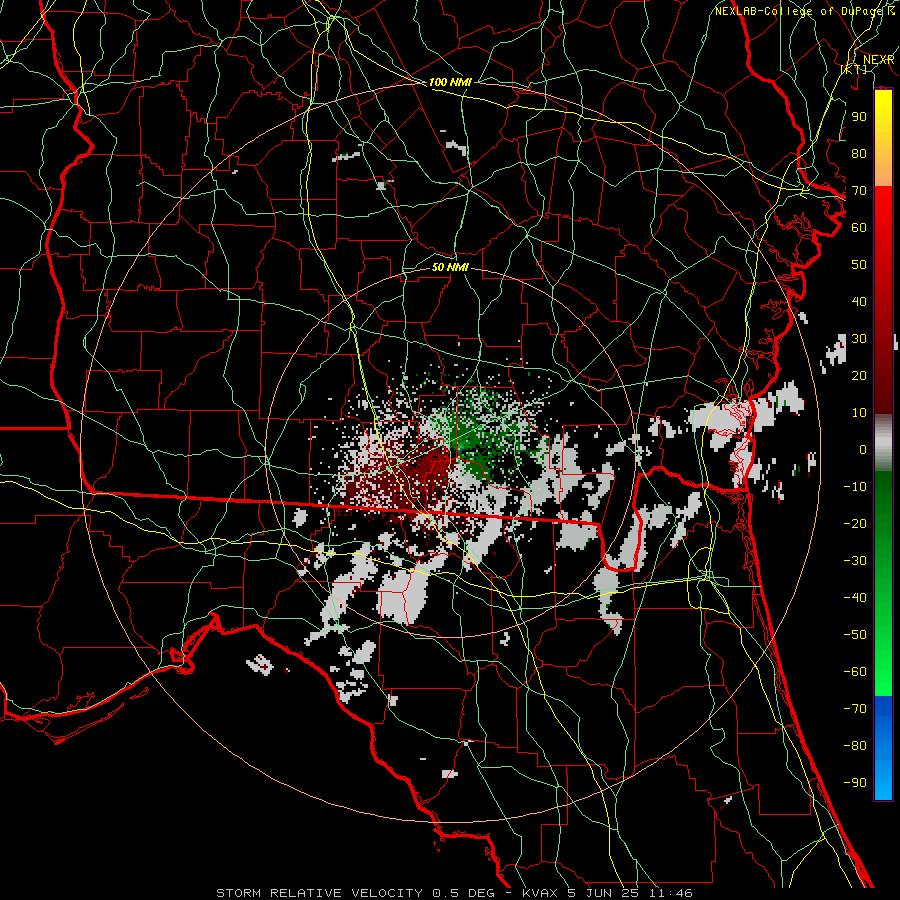
Task: Click the "60" color scale label
Action: tap(859, 227)
